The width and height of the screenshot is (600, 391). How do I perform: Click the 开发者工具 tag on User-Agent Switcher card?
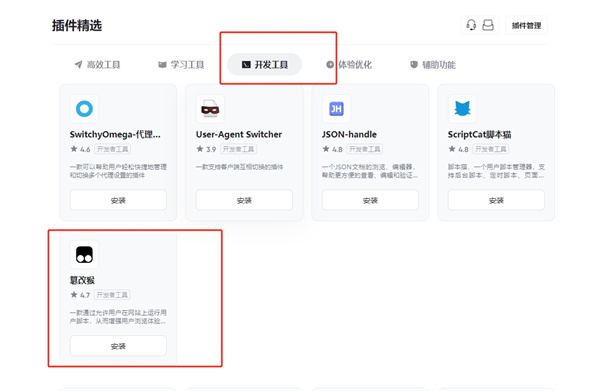(x=238, y=149)
